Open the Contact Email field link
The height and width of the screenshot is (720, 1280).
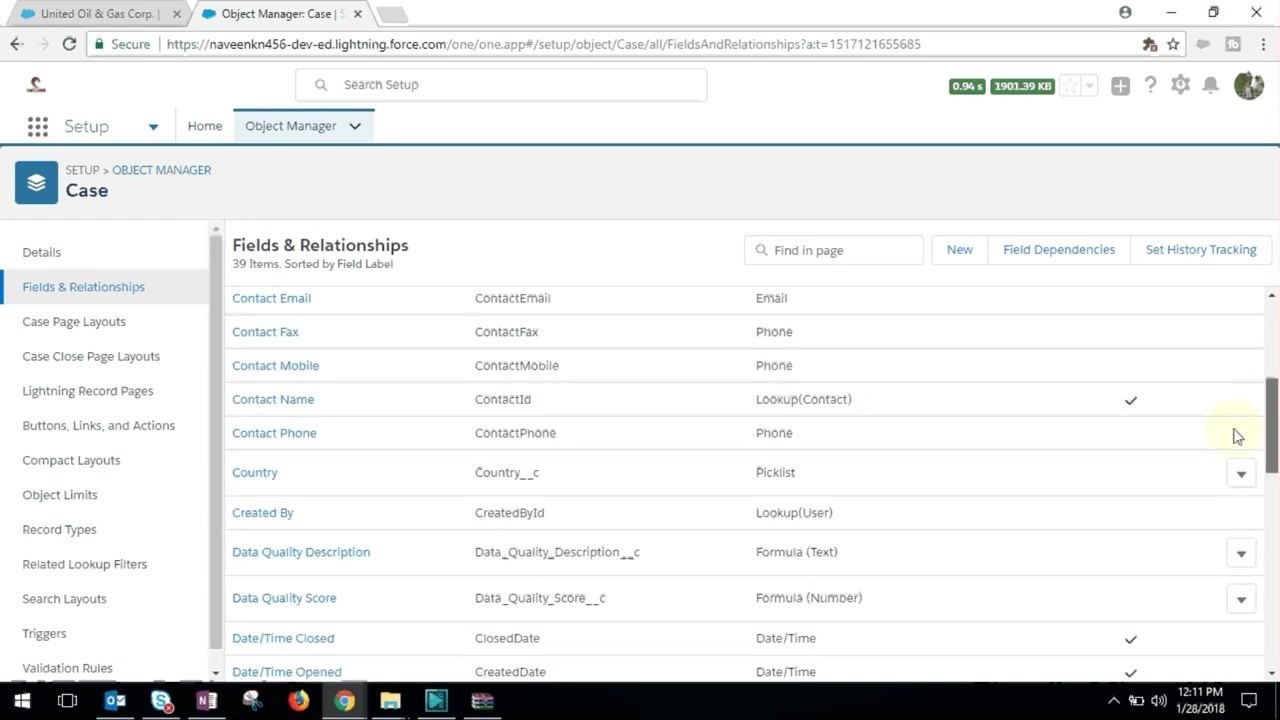pyautogui.click(x=271, y=298)
